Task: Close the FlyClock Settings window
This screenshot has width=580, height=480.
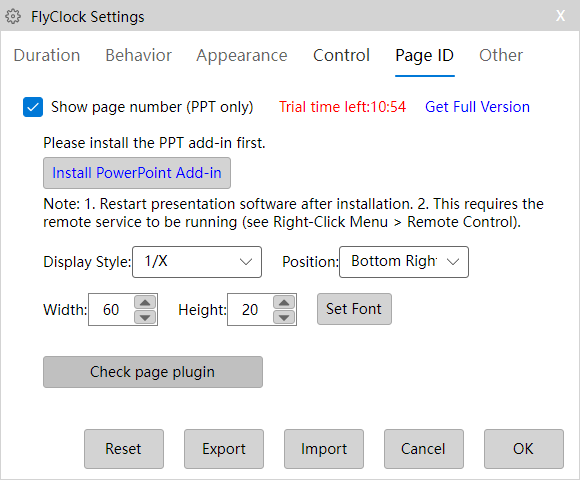Action: [x=560, y=16]
